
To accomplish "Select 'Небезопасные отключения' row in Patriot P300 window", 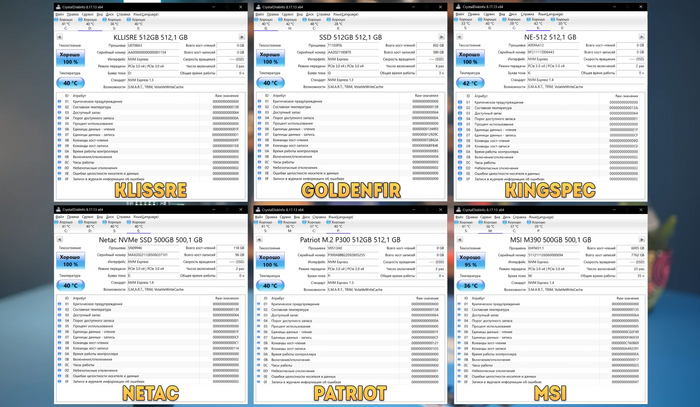I will point(349,370).
